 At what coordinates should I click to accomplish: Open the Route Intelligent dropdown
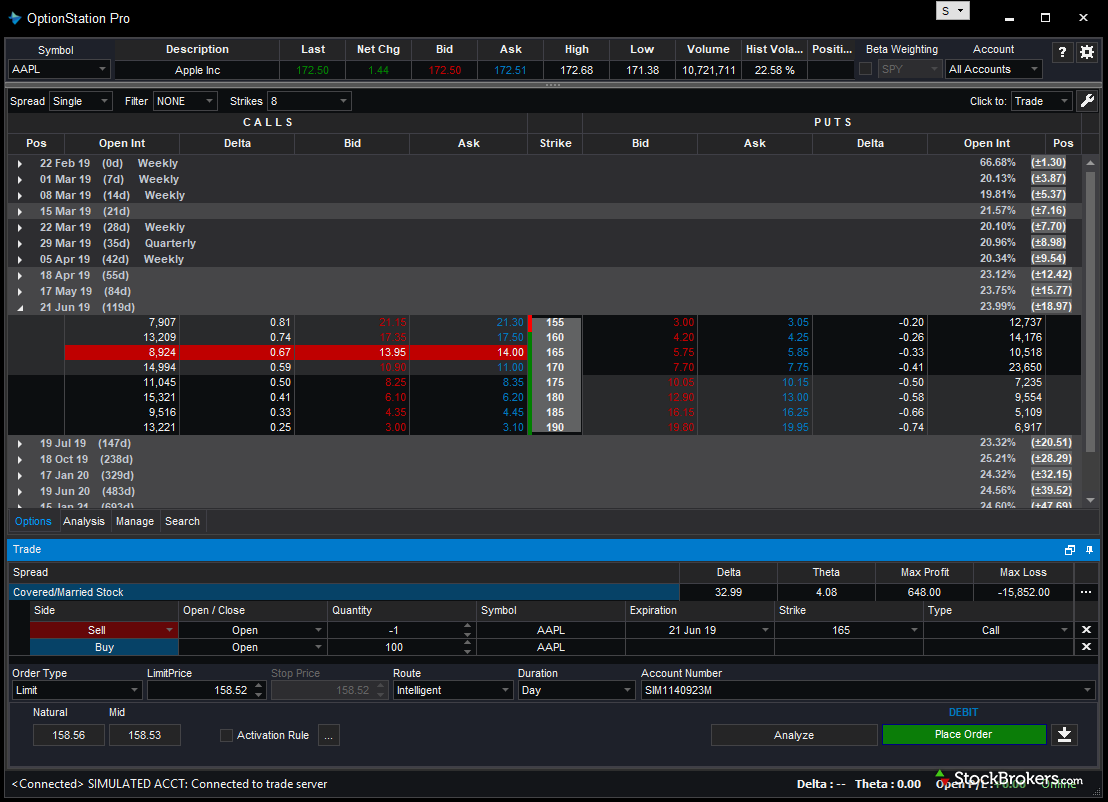[452, 690]
